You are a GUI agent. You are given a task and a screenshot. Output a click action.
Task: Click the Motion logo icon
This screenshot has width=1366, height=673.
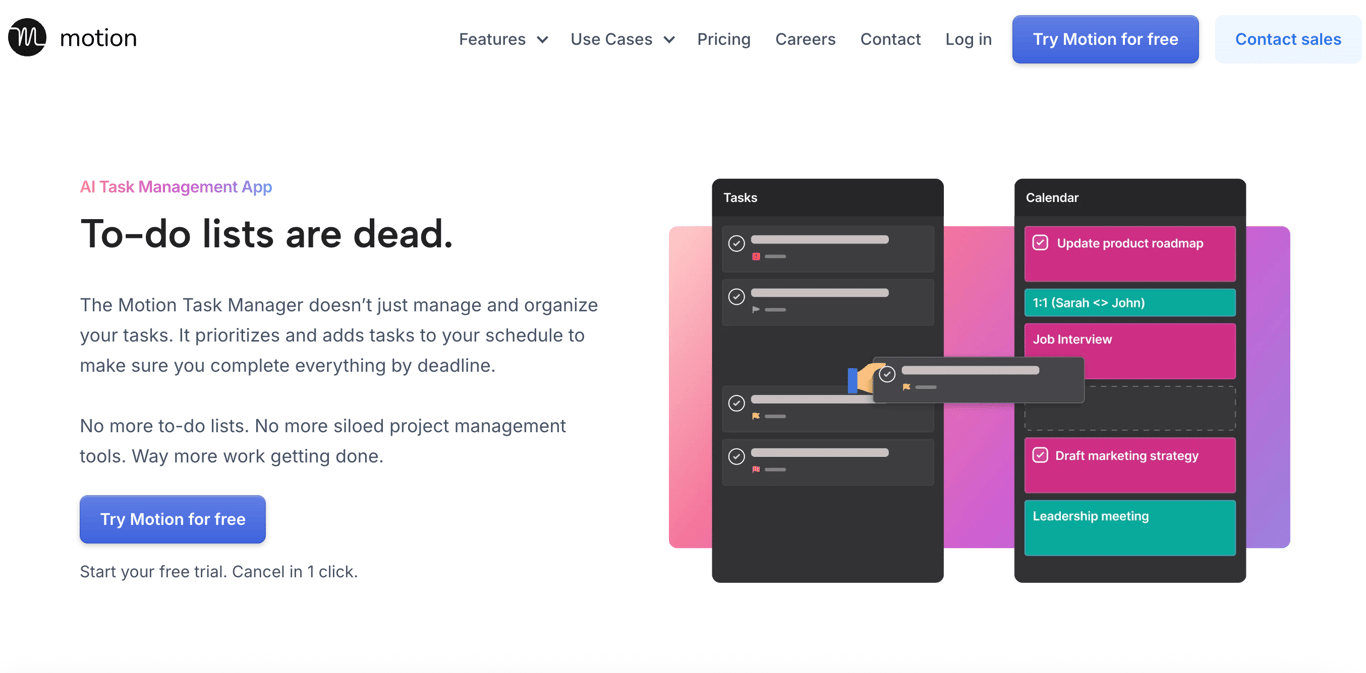click(27, 38)
